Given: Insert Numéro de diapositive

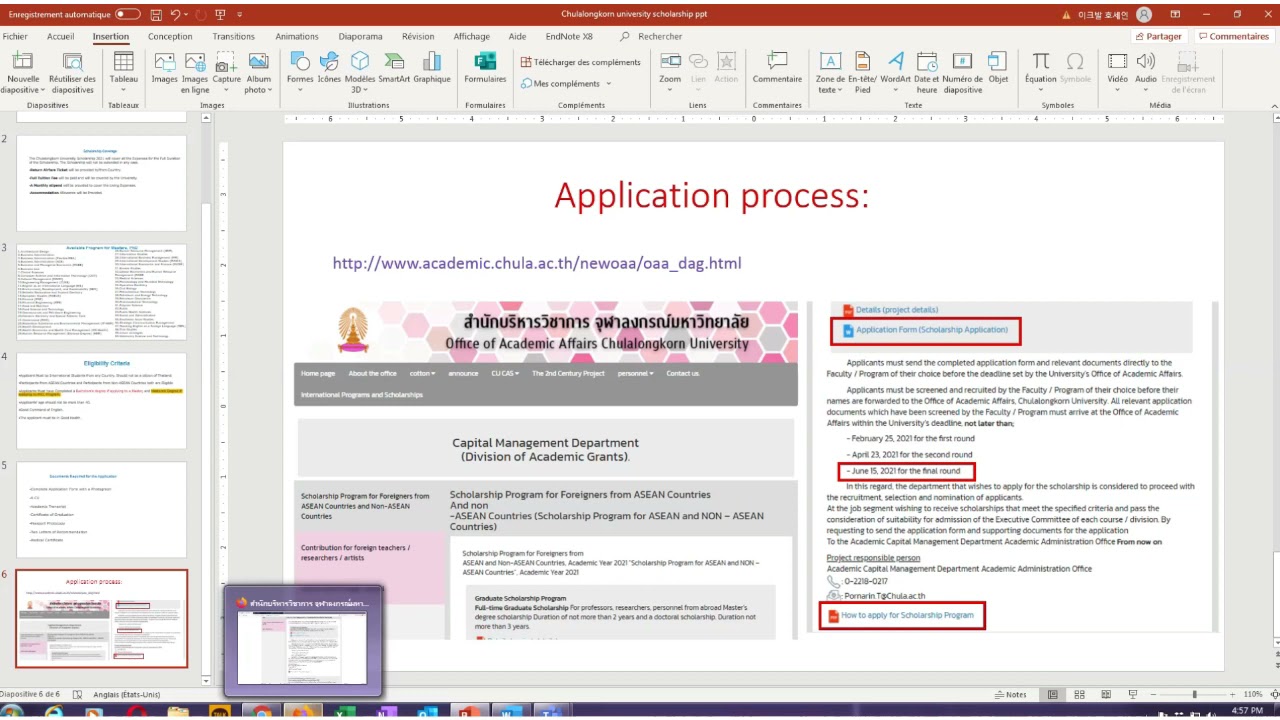Looking at the screenshot, I should [x=962, y=72].
